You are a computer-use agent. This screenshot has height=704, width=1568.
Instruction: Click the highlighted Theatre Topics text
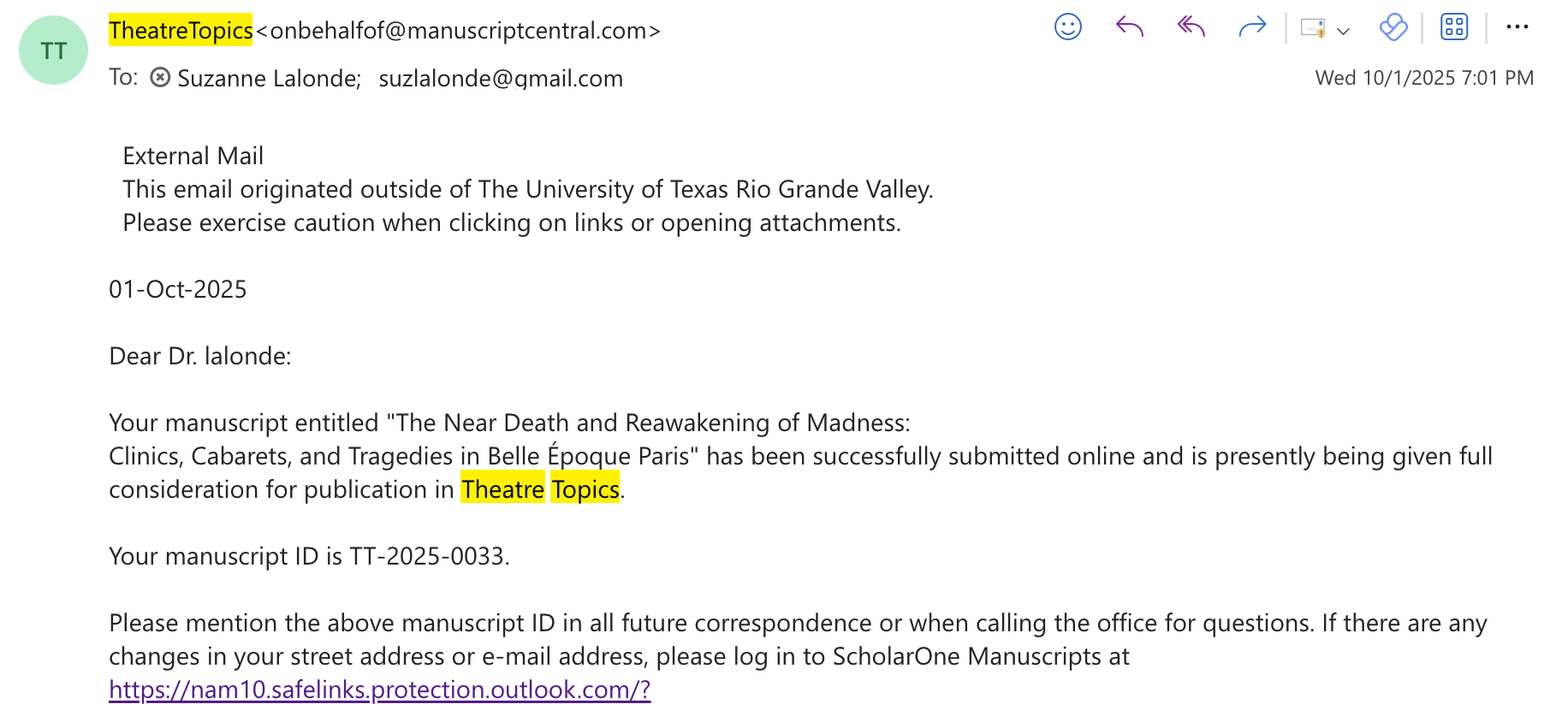pos(540,489)
